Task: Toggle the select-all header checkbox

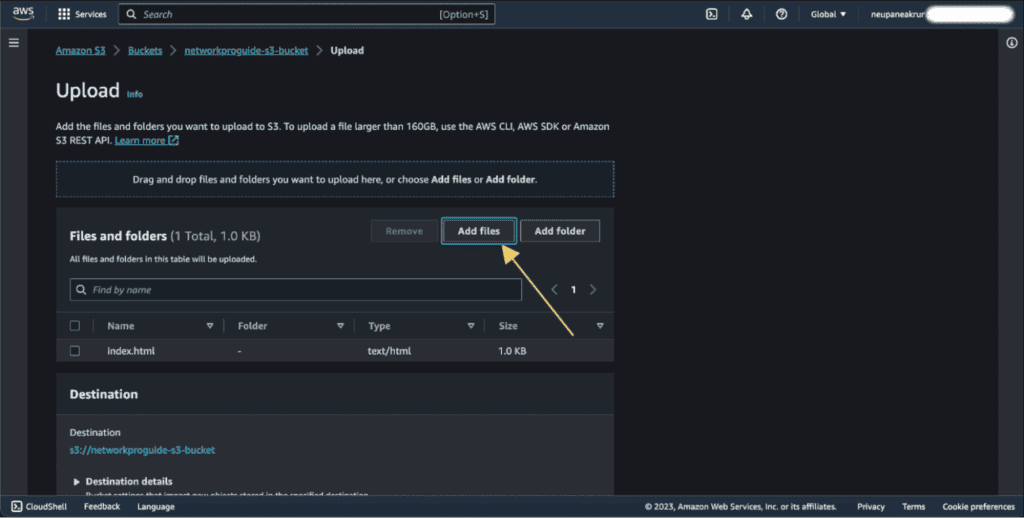Action: point(75,325)
